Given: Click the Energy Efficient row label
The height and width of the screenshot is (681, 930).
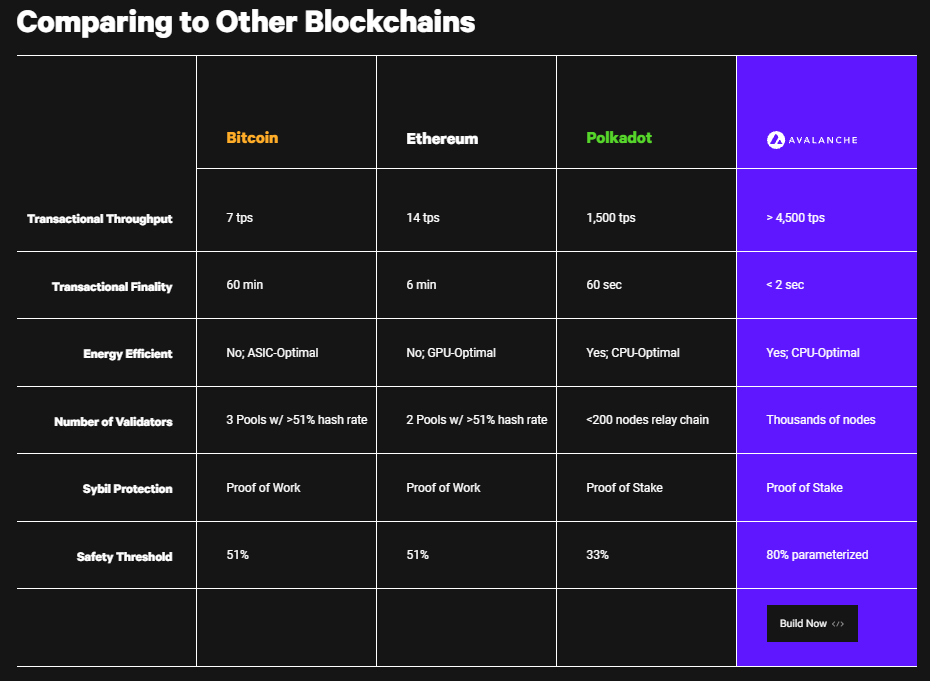Looking at the screenshot, I should (x=128, y=354).
